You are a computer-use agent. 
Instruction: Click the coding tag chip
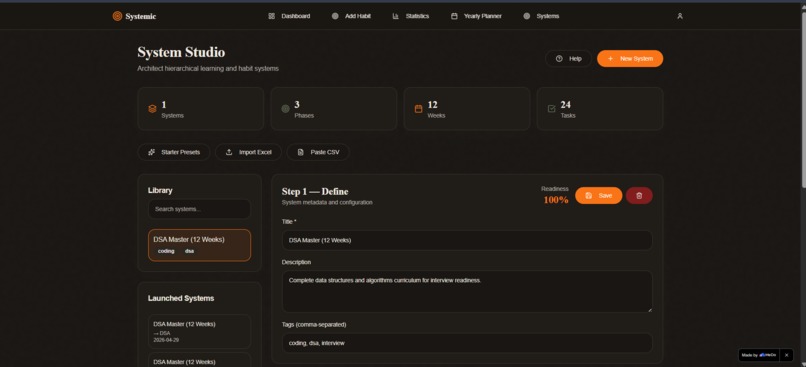tap(166, 251)
